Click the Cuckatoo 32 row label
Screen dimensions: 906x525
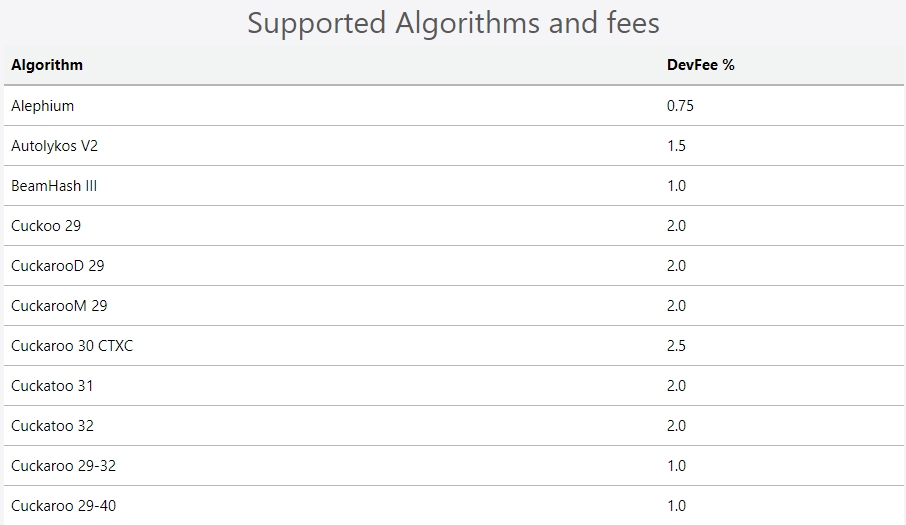(52, 426)
